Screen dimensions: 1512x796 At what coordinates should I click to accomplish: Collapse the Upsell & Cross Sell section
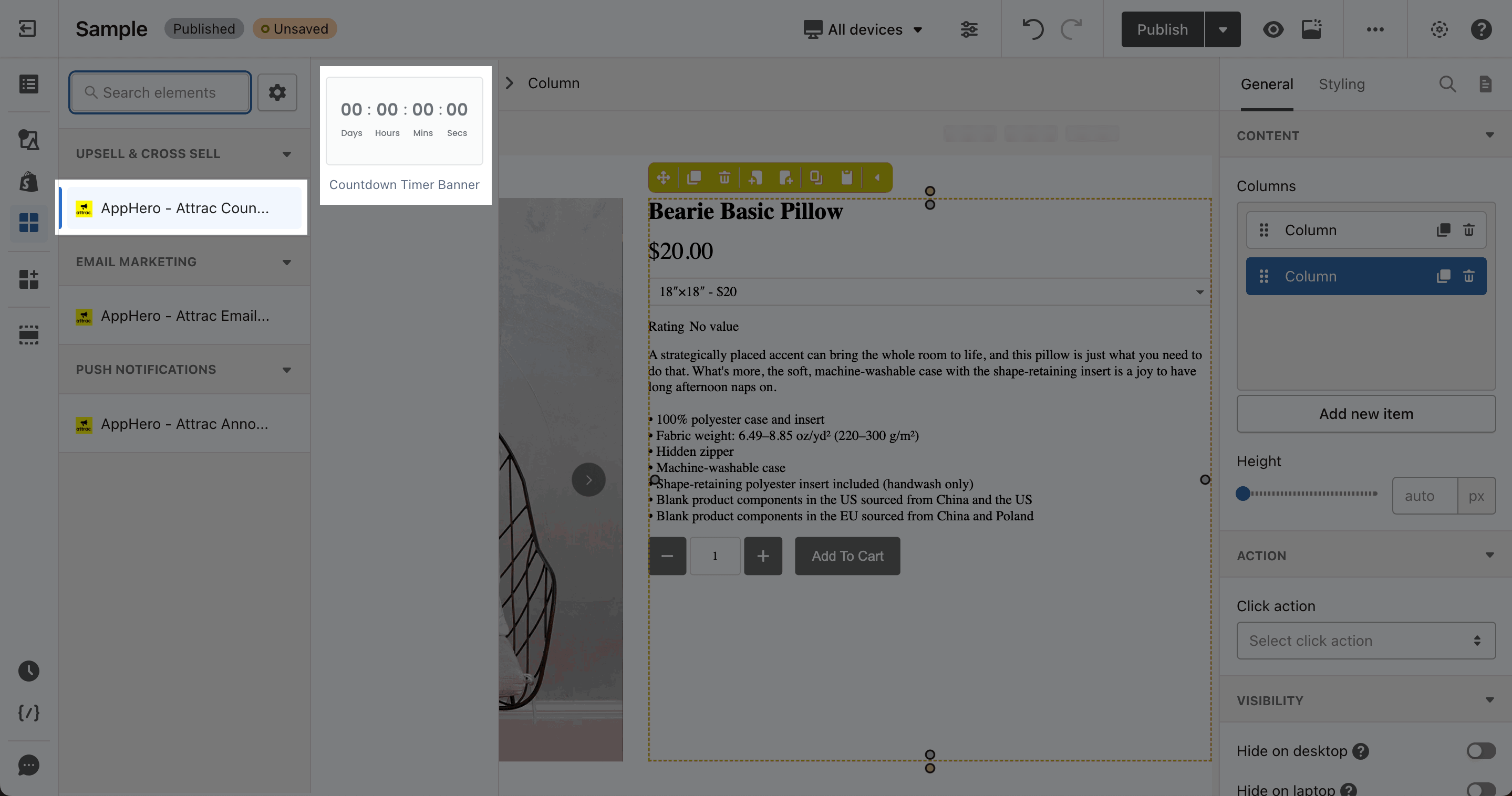[x=286, y=154]
